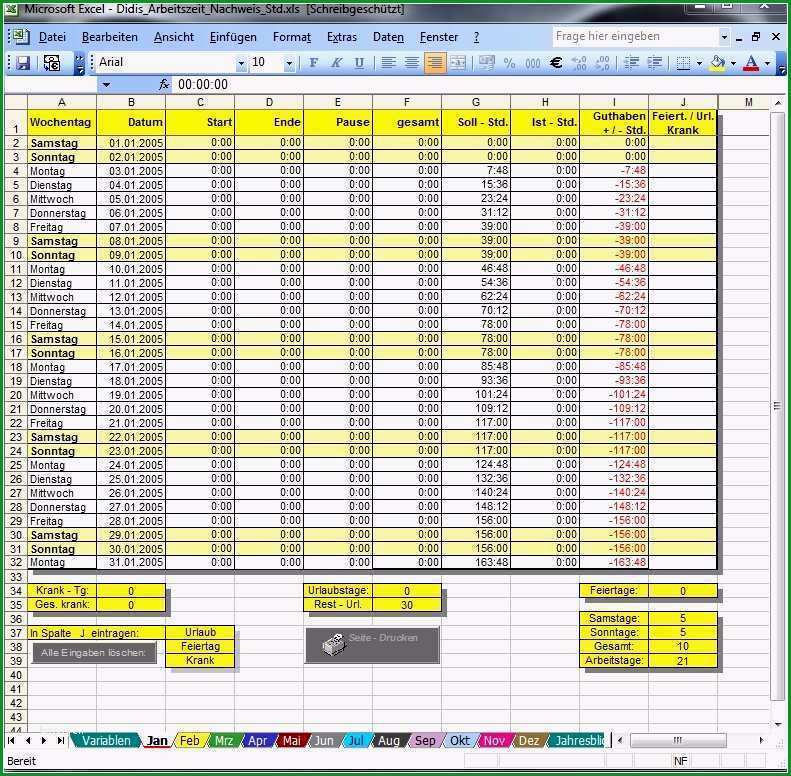Open the borders dropdown arrow
Screen dimensions: 791x776
[699, 64]
